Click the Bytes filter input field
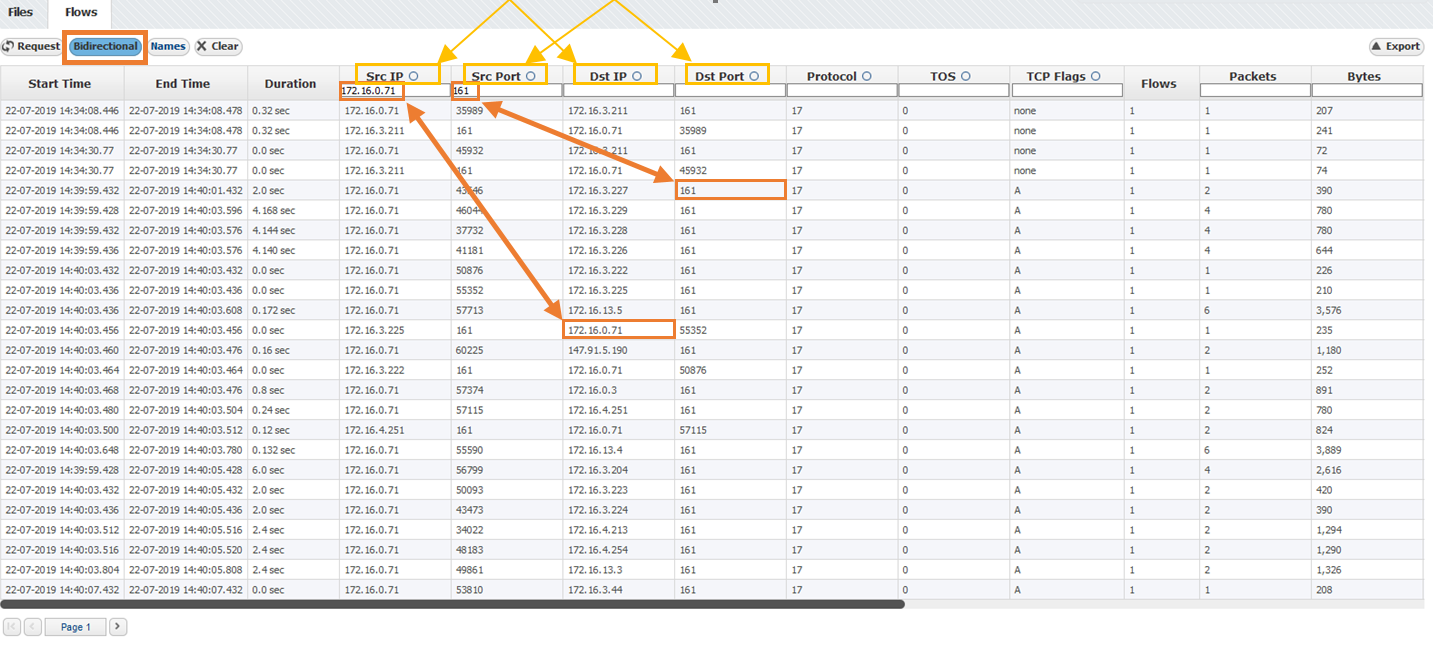 tap(1366, 91)
